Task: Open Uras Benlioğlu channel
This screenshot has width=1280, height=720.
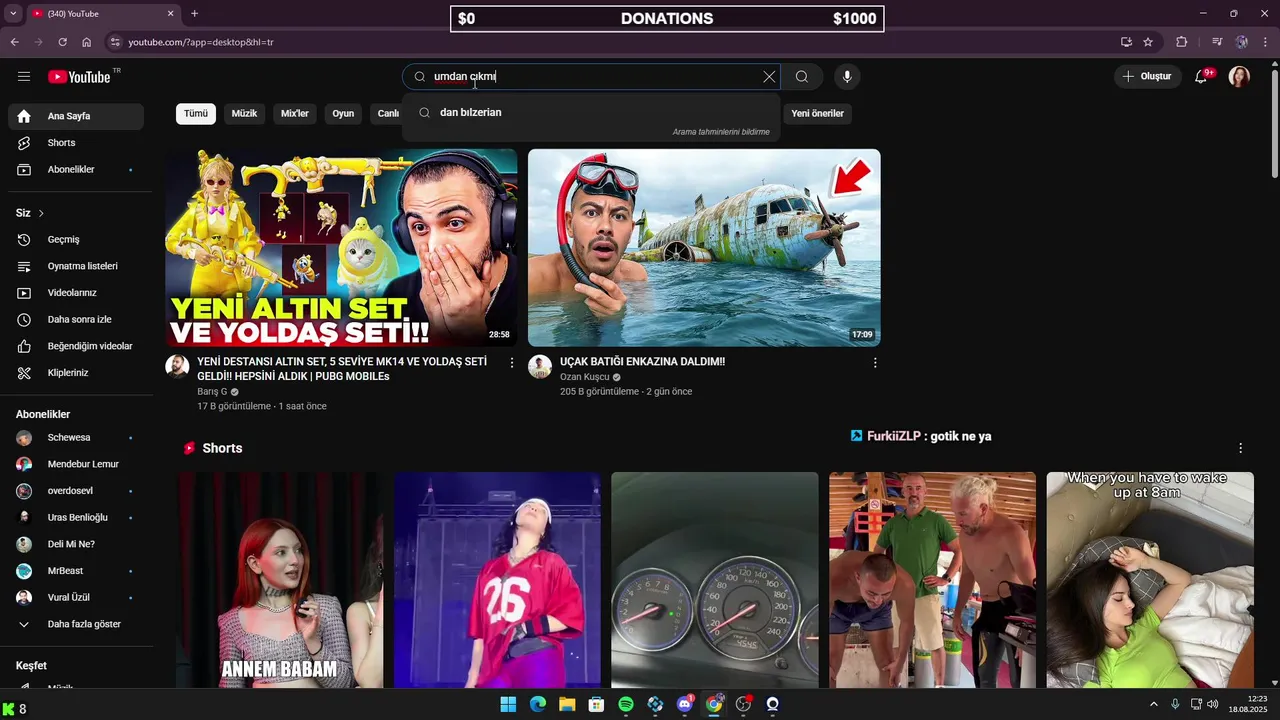Action: coord(76,518)
